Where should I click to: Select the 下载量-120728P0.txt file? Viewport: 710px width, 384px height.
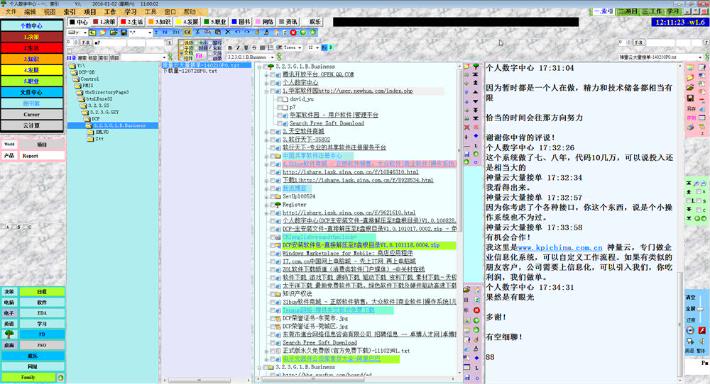click(x=189, y=71)
